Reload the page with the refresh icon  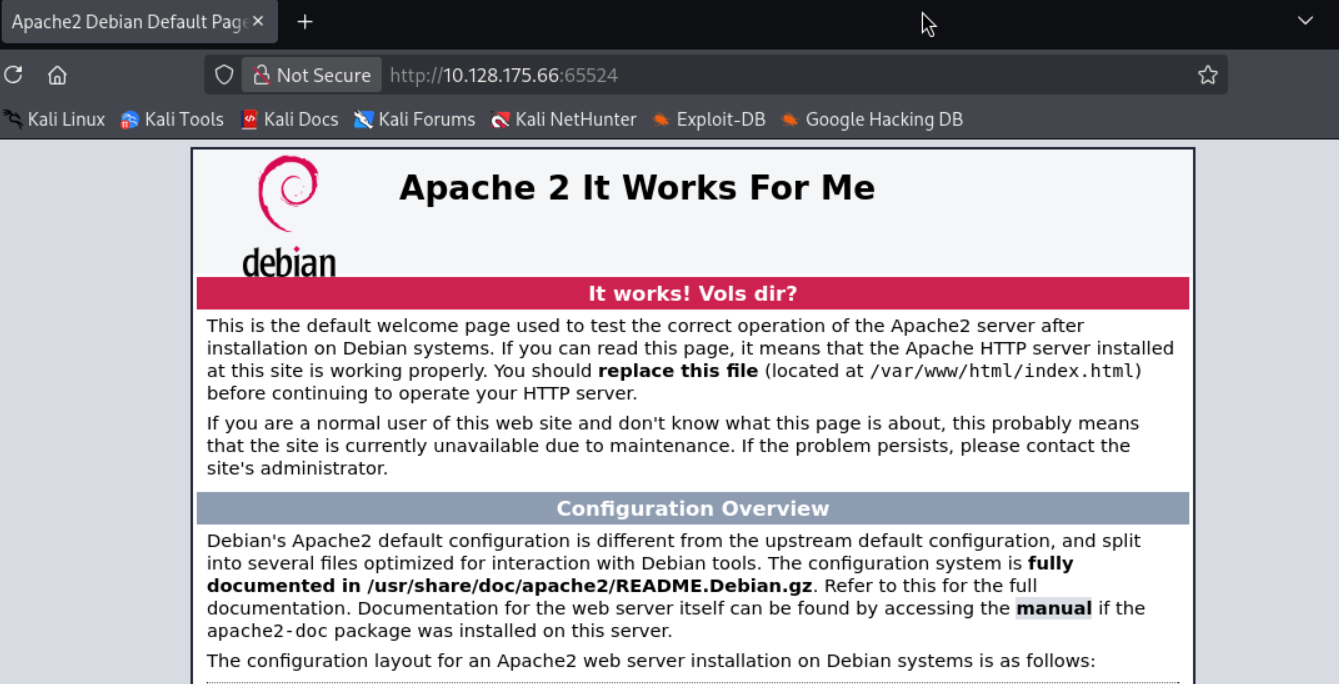(x=13, y=75)
